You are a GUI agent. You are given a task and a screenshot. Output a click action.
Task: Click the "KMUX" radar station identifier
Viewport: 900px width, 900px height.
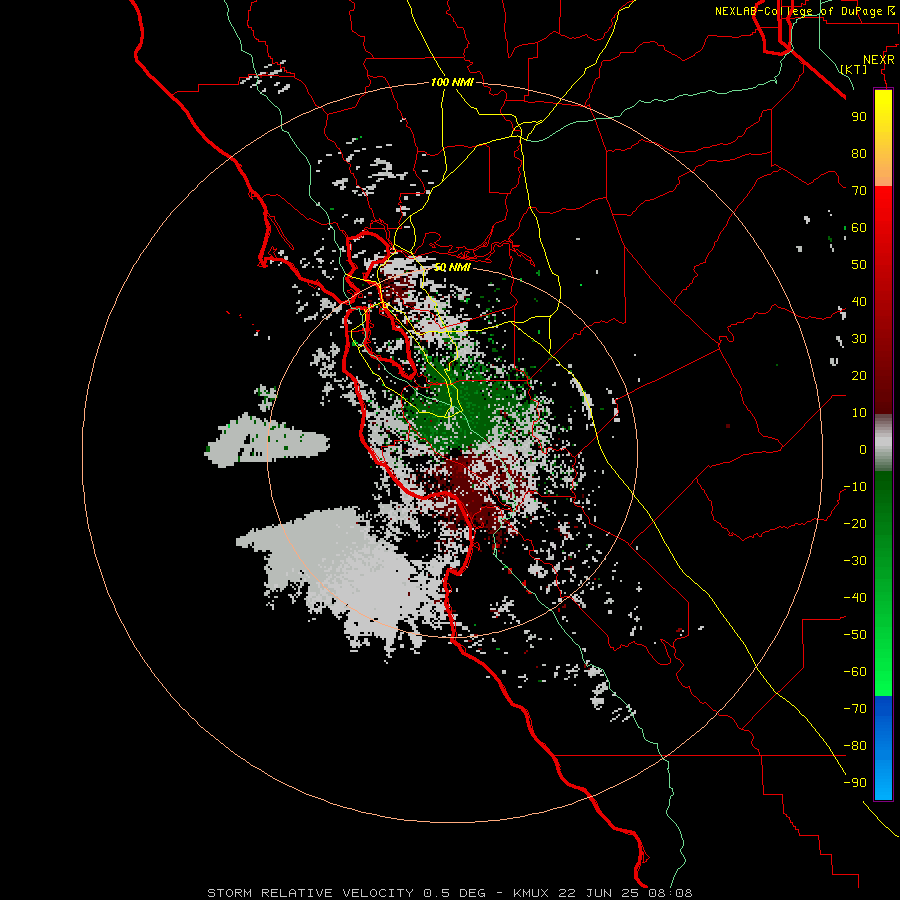click(531, 893)
